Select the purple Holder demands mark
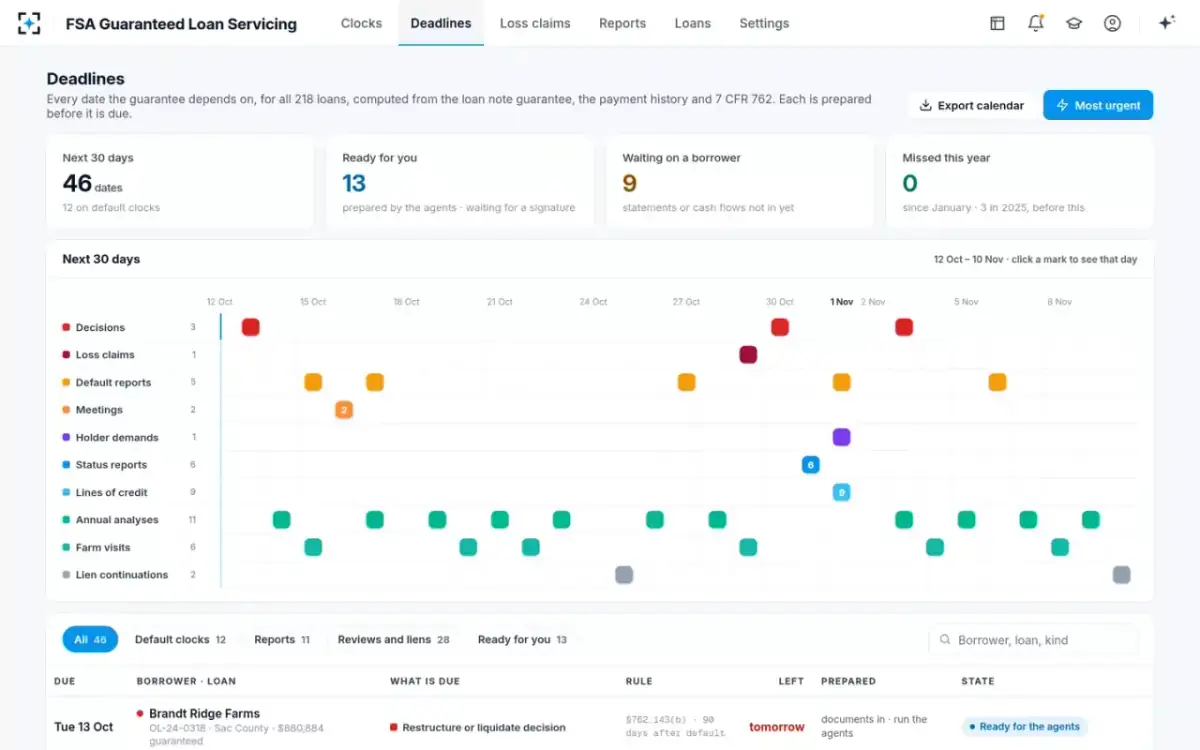This screenshot has width=1200, height=750. coord(841,437)
